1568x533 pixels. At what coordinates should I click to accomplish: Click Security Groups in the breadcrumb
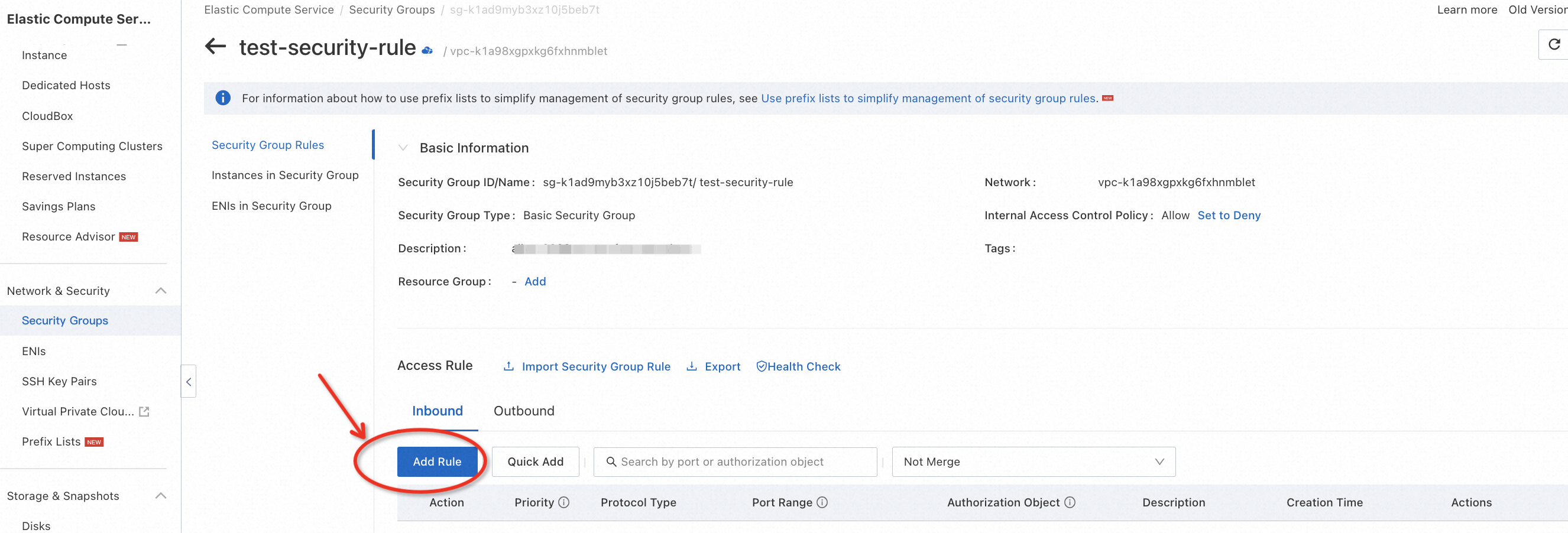click(x=392, y=9)
